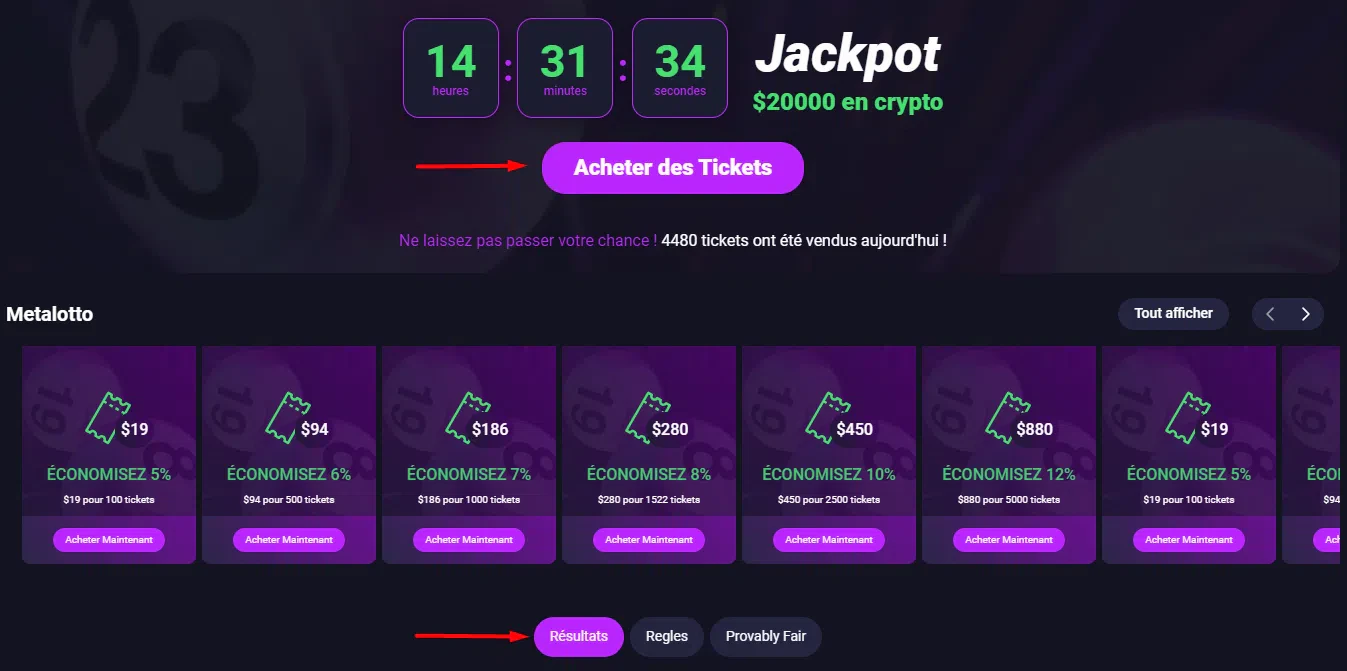Click the ticket icon on the $186 card
This screenshot has width=1347, height=671.
click(x=463, y=417)
